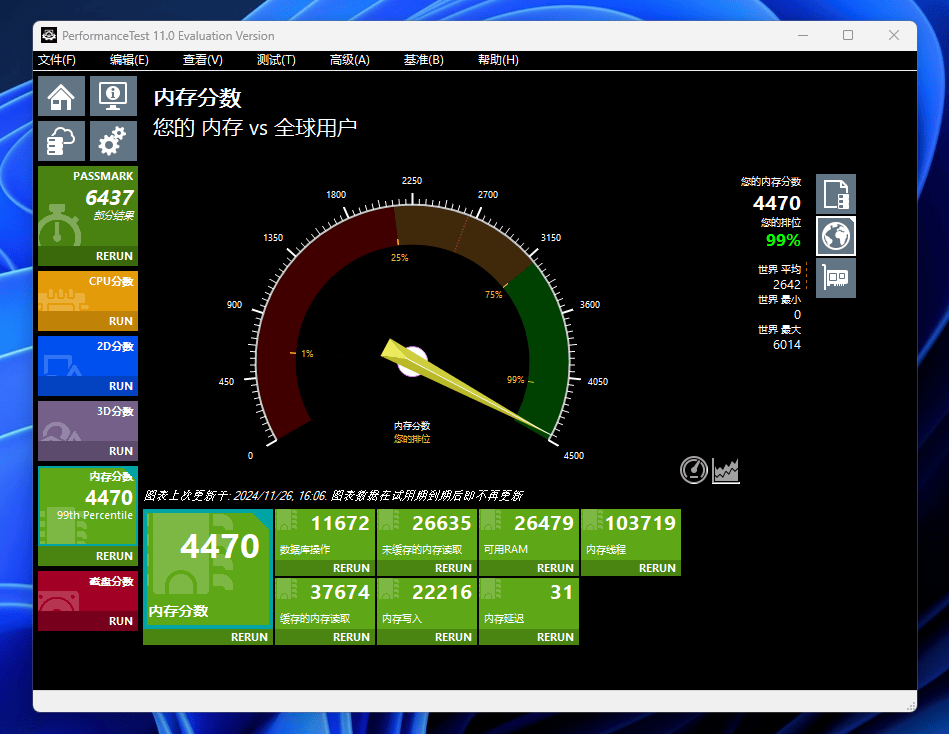Select the 内存分数 4470 sidebar tile
Image resolution: width=949 pixels, height=734 pixels.
pos(88,506)
